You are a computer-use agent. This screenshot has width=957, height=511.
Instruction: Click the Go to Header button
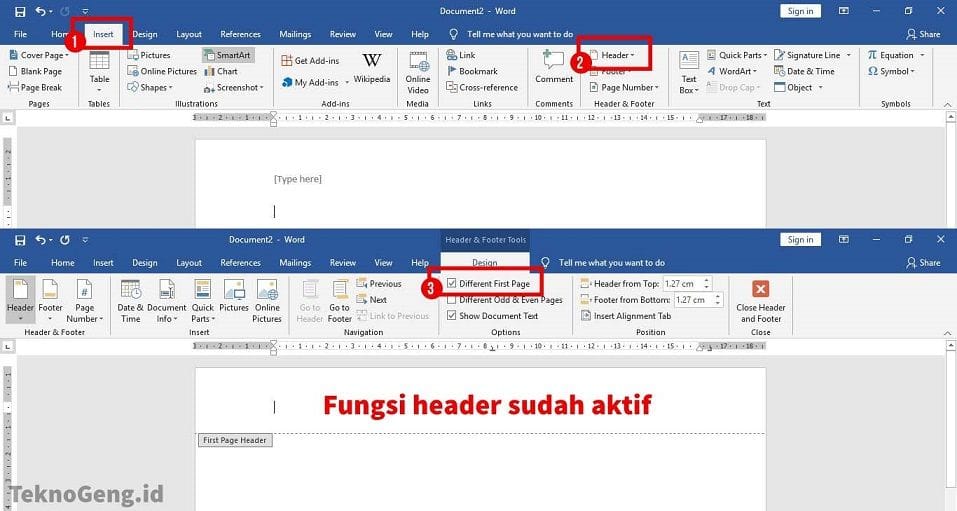click(x=309, y=300)
